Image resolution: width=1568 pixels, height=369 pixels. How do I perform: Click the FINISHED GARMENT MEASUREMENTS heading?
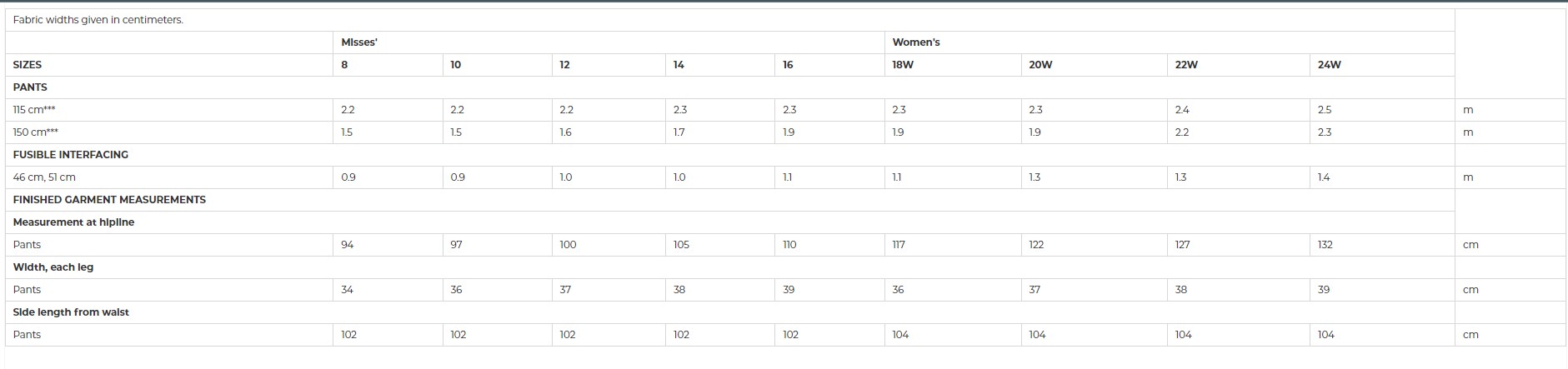(109, 200)
